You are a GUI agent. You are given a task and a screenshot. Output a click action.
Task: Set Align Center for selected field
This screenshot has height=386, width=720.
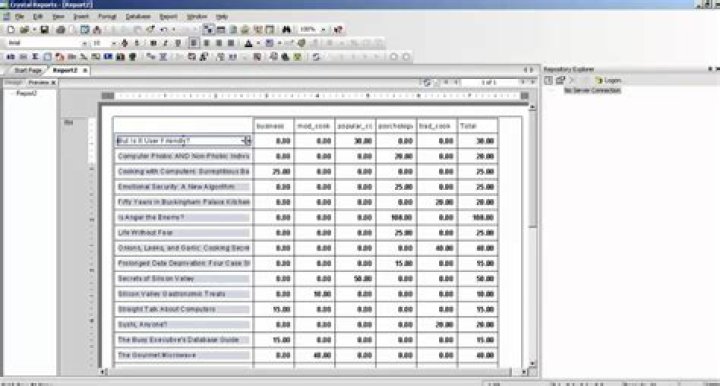[x=206, y=43]
